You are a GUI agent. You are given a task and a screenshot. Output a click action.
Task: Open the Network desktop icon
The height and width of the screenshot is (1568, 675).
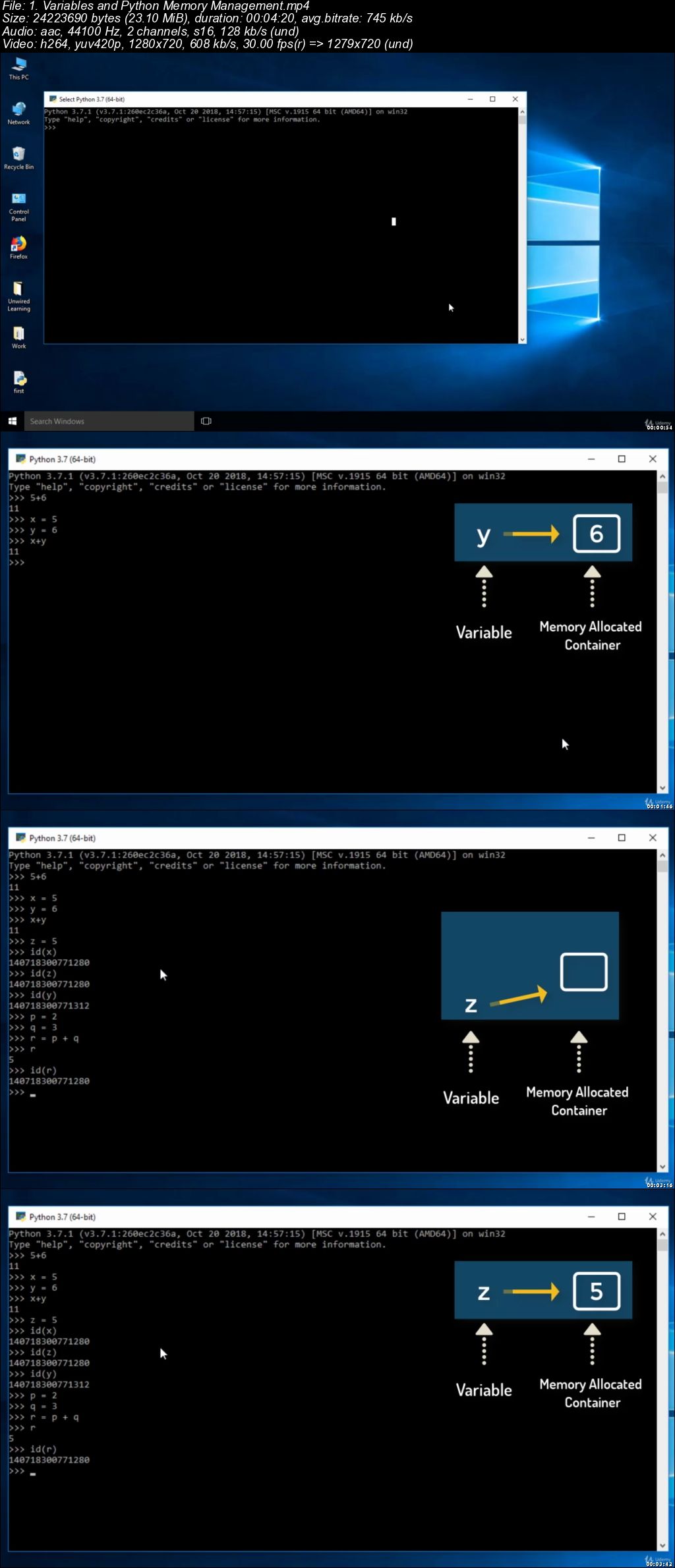click(x=18, y=113)
